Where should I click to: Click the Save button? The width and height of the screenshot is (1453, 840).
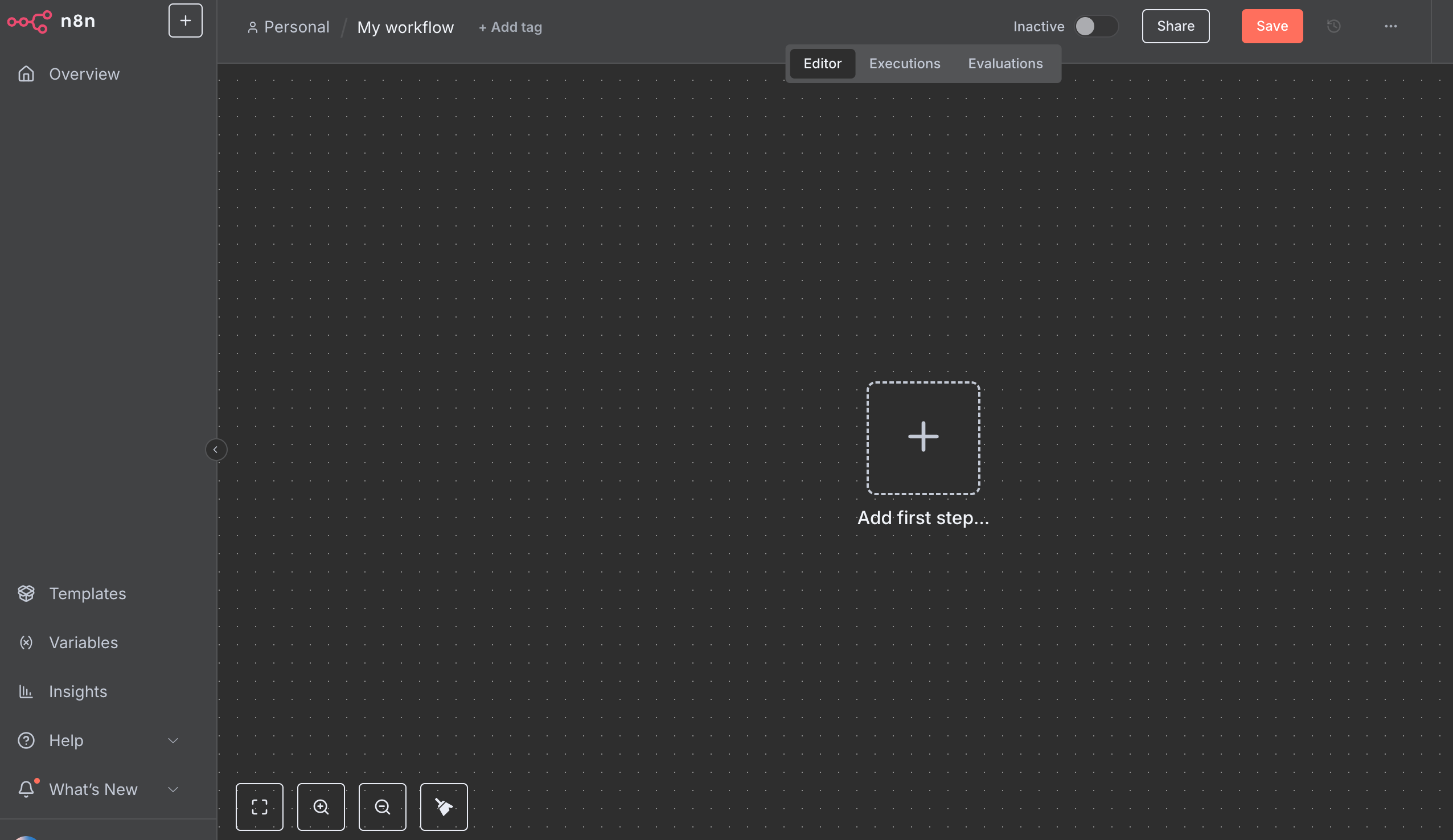[1271, 26]
